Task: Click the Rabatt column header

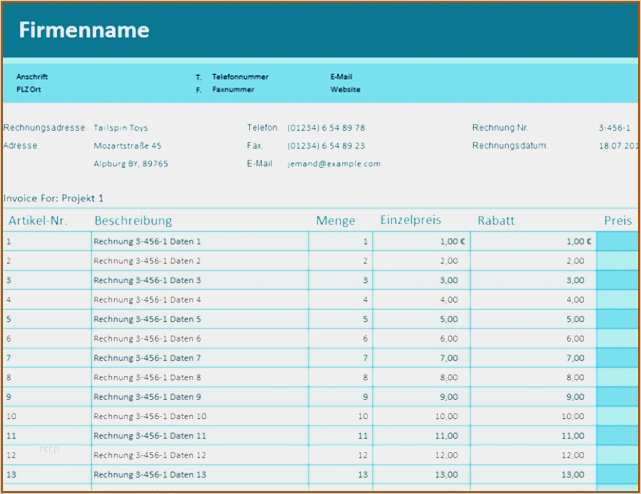Action: coord(496,220)
